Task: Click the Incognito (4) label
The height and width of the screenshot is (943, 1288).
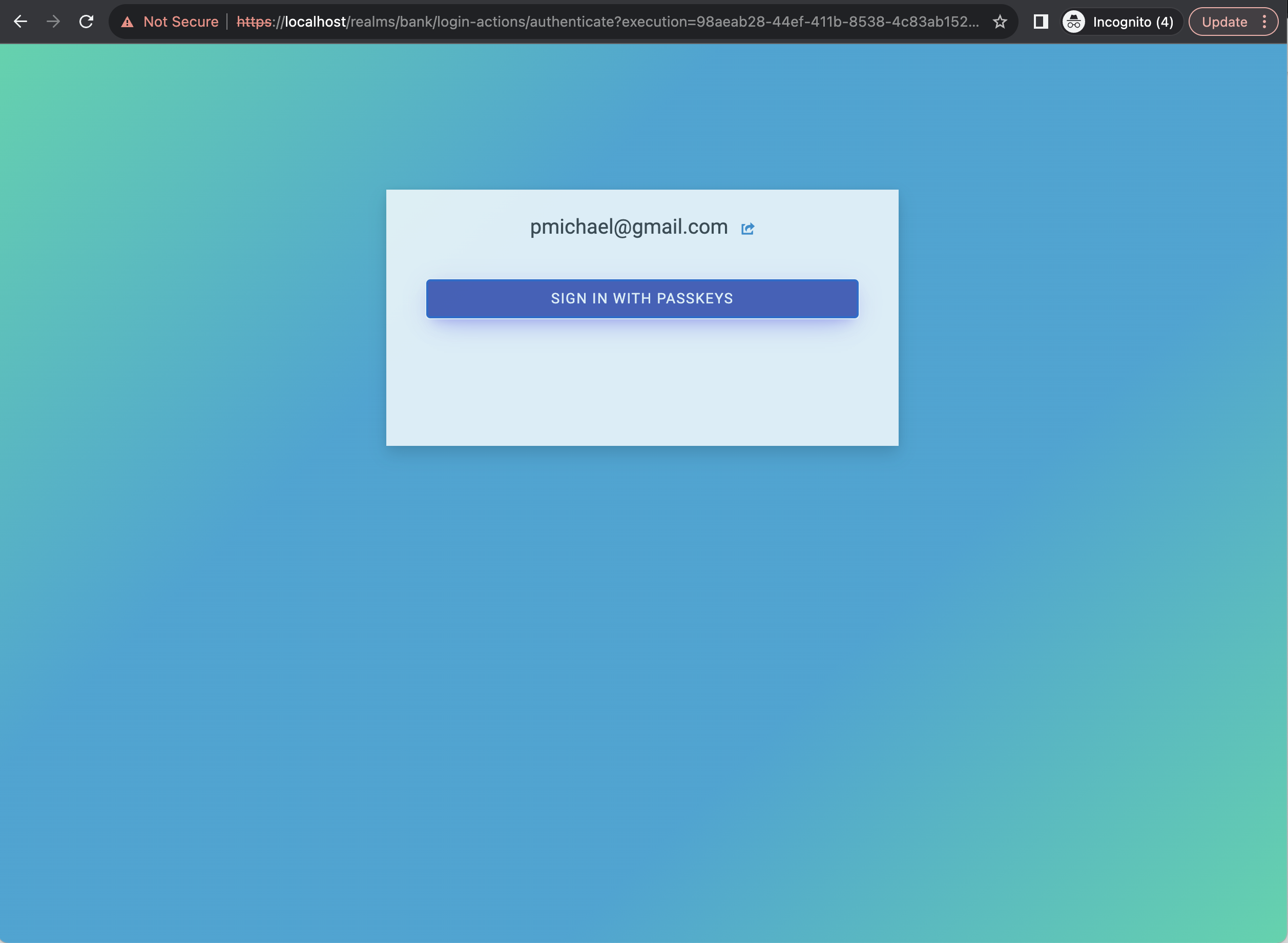Action: point(1133,22)
